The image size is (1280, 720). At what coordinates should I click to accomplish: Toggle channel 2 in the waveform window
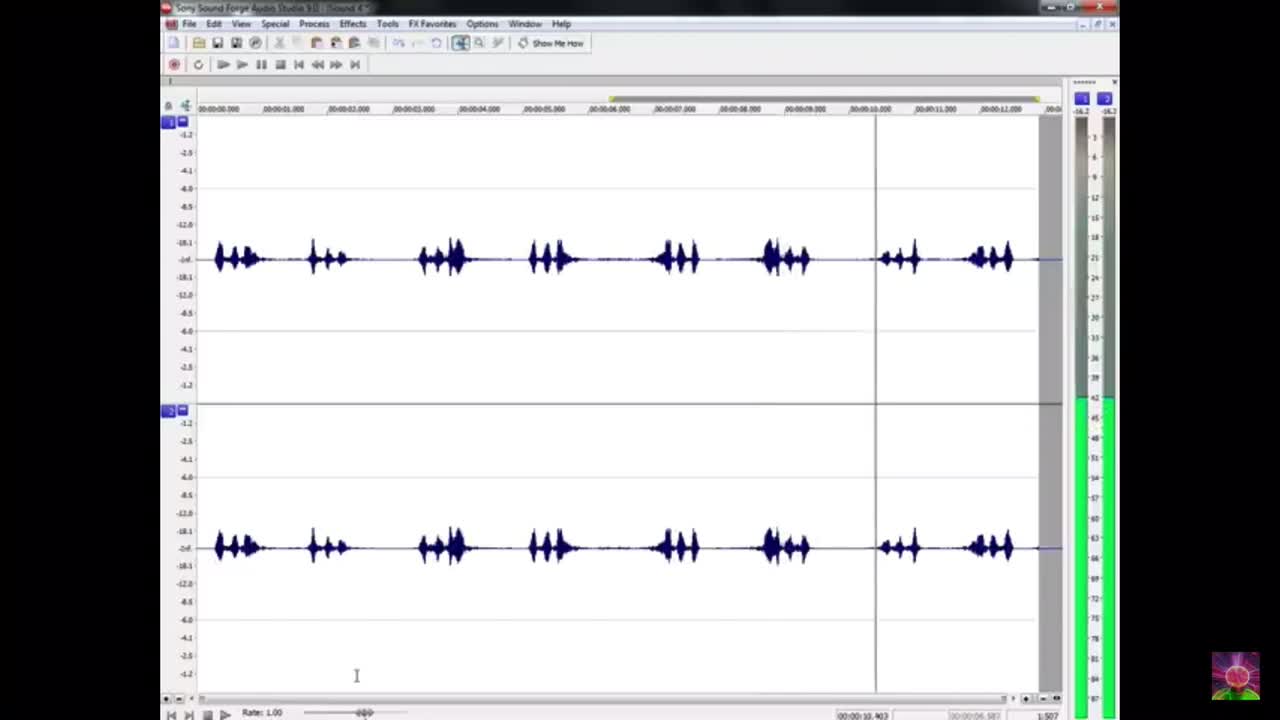[x=168, y=410]
